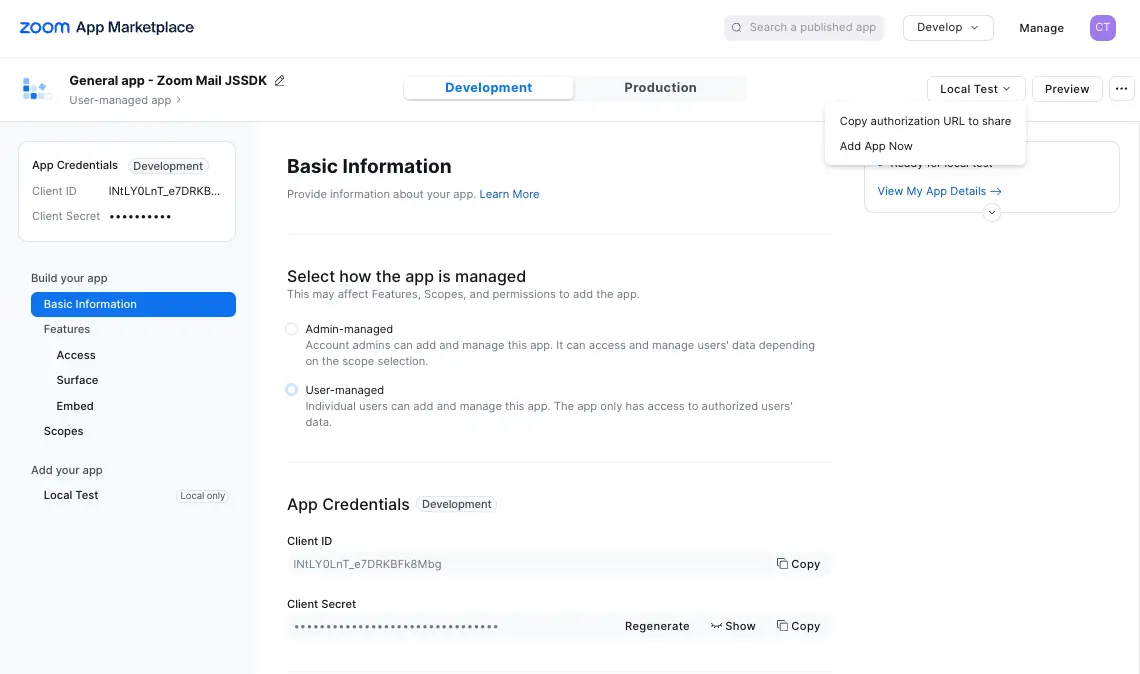Open the Learn More link
Image resolution: width=1140 pixels, height=674 pixels.
point(509,193)
